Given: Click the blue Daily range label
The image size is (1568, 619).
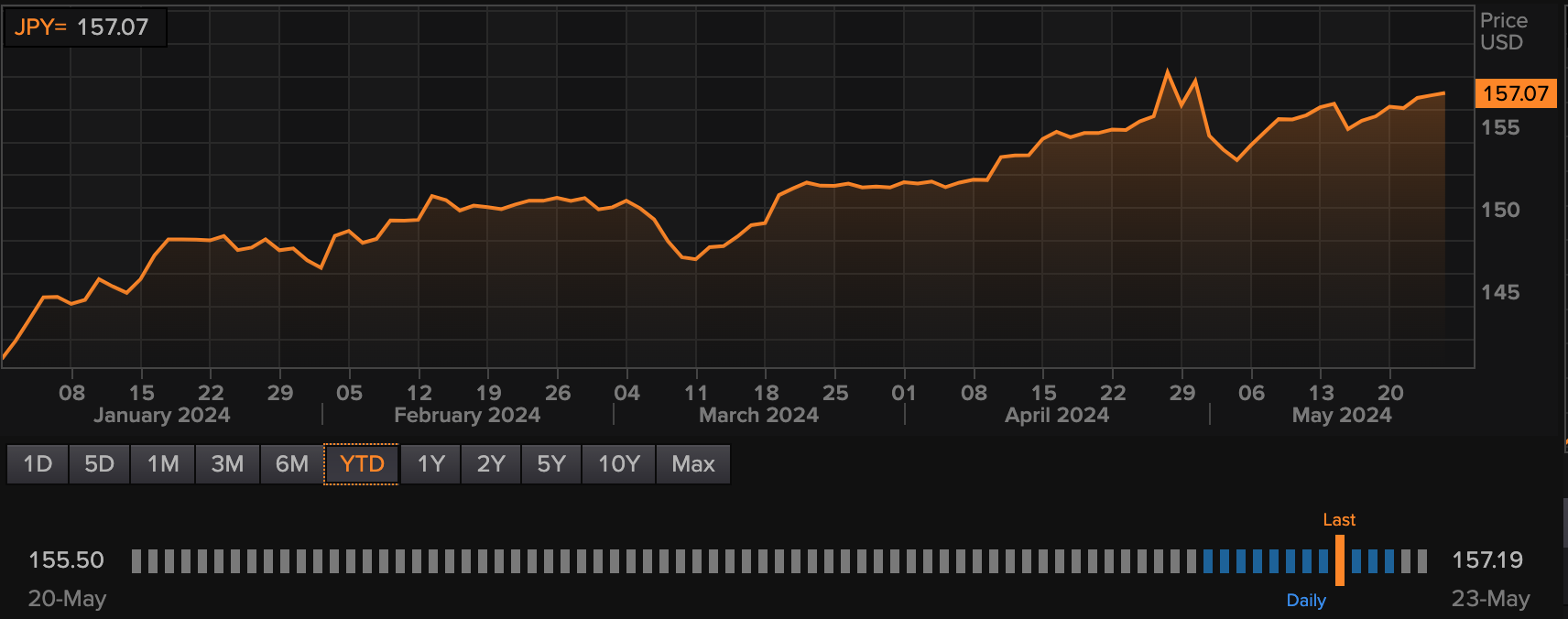Looking at the screenshot, I should pyautogui.click(x=1306, y=601).
